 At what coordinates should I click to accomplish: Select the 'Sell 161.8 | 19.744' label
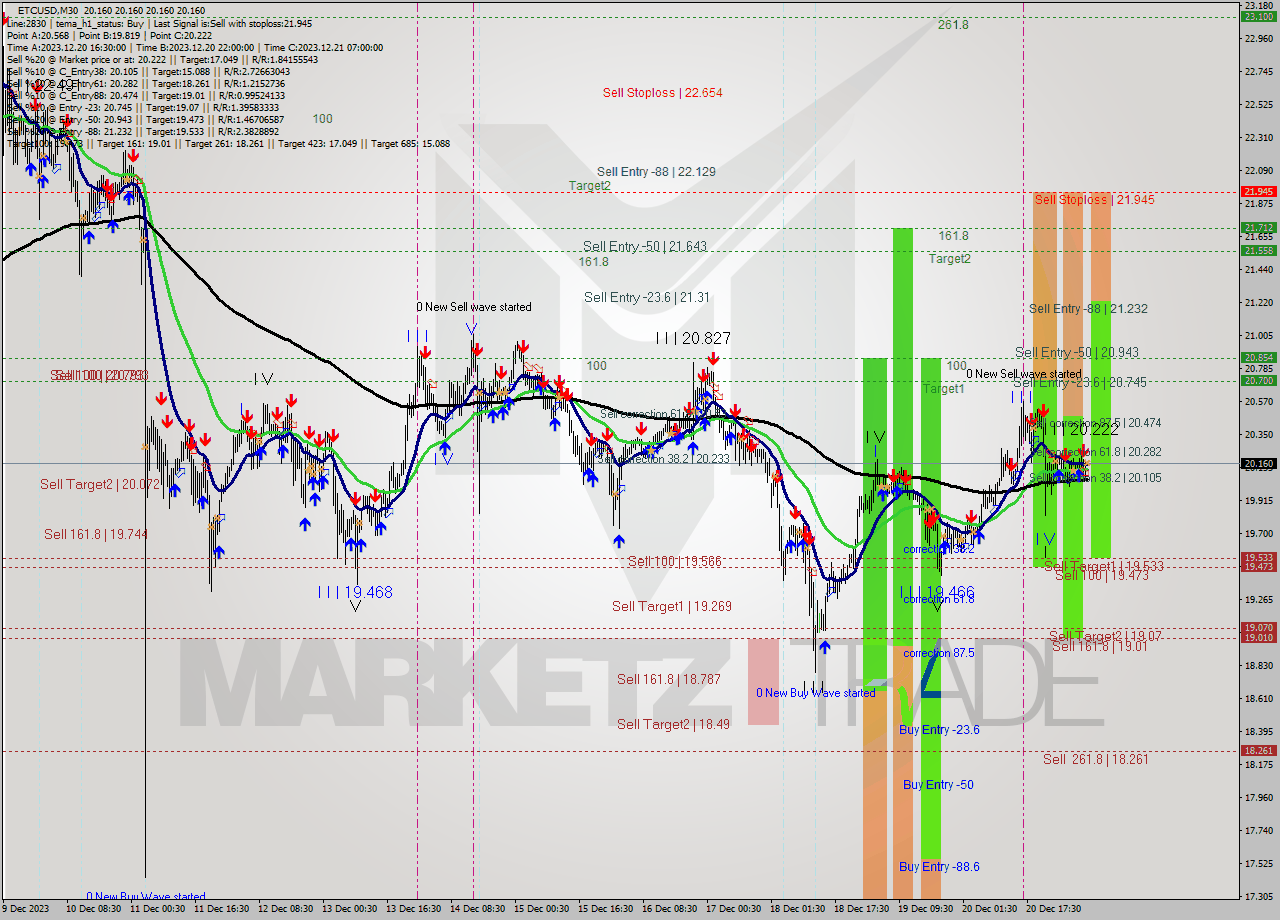[96, 534]
